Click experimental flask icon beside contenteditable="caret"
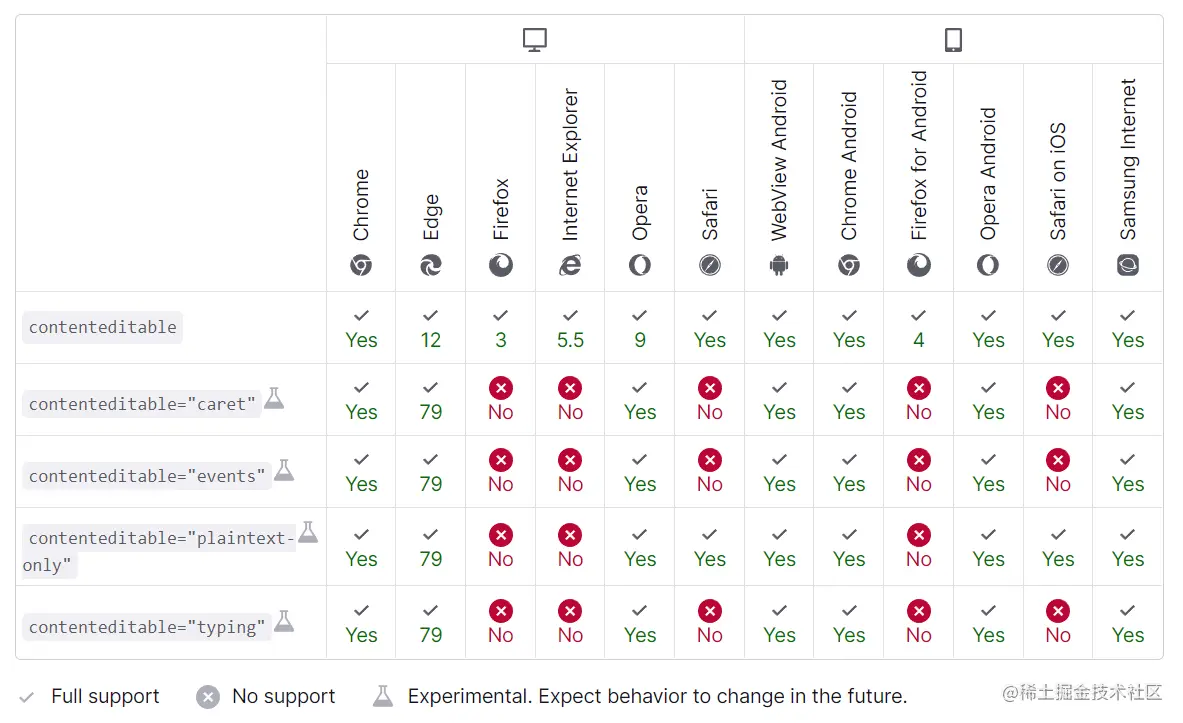1183x723 pixels. pyautogui.click(x=274, y=398)
